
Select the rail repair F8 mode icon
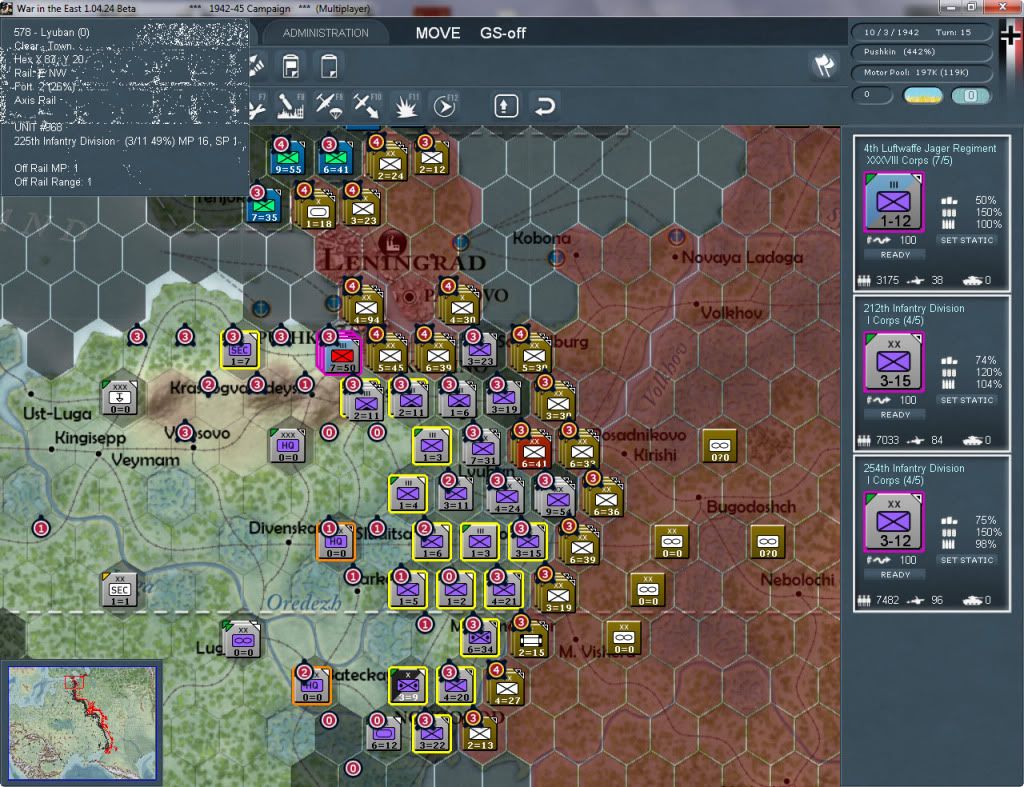(x=290, y=105)
